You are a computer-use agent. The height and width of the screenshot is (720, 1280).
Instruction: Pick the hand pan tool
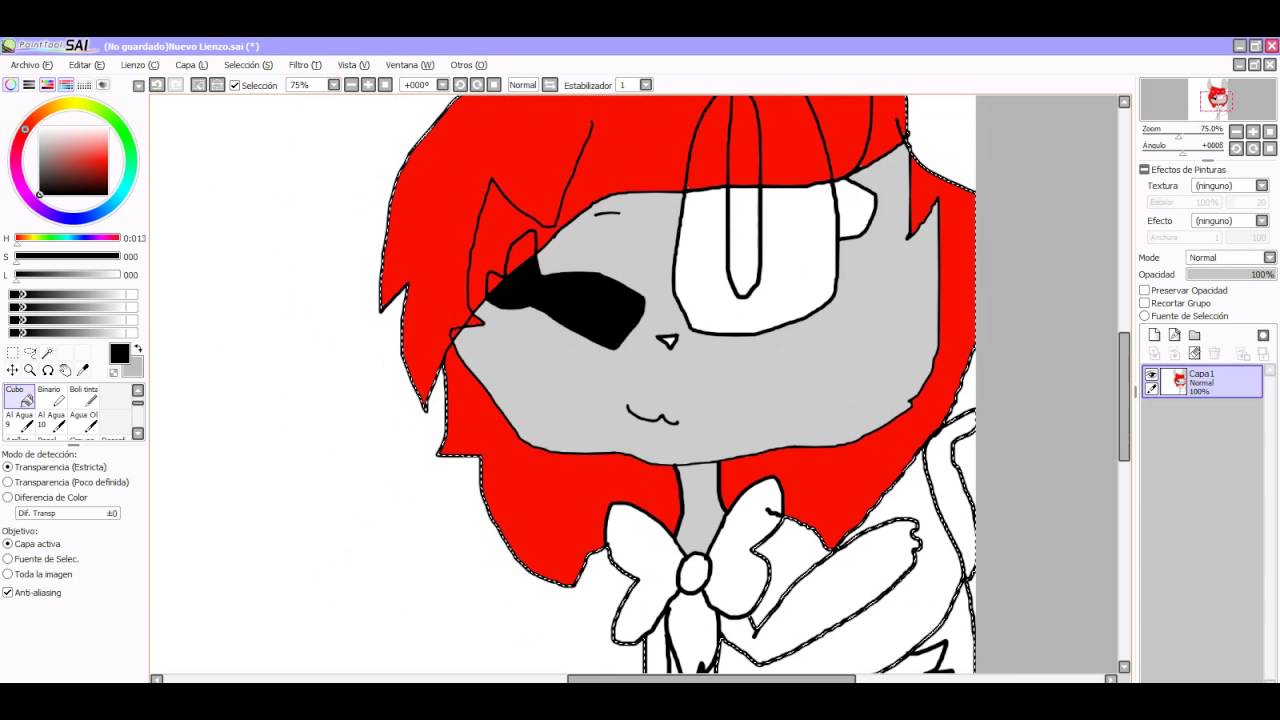tap(65, 370)
